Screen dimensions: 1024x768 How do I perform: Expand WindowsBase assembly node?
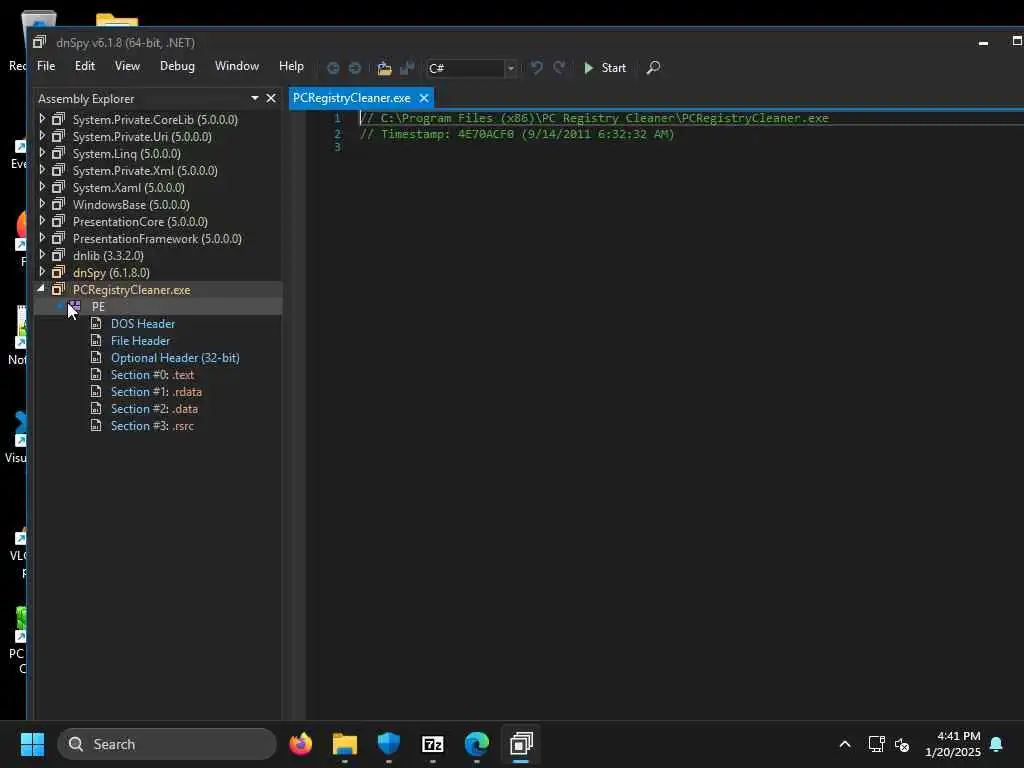tap(42, 204)
